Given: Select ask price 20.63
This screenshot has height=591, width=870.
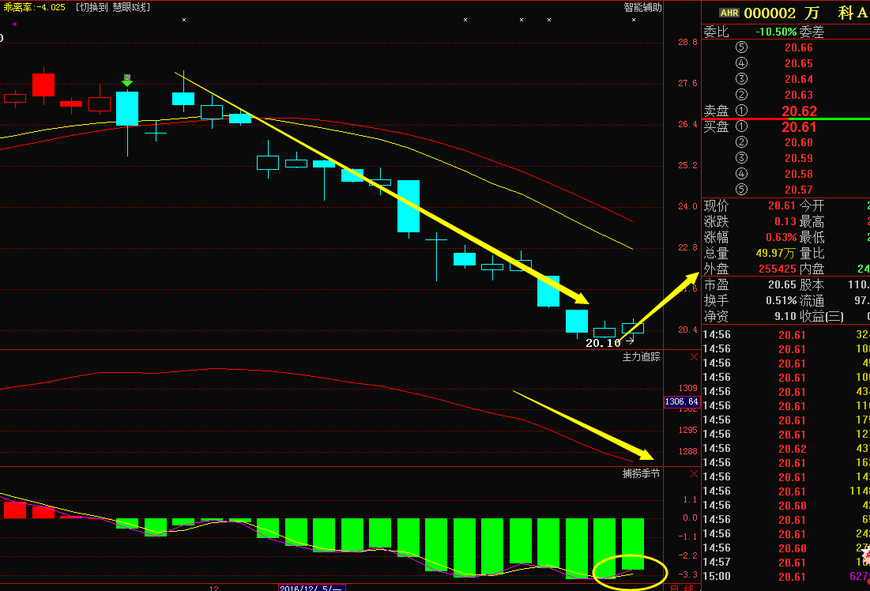Looking at the screenshot, I should [798, 95].
